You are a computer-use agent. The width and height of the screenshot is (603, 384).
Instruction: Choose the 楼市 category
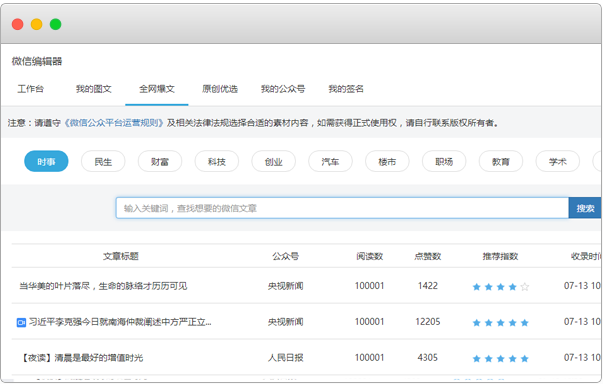(x=387, y=161)
